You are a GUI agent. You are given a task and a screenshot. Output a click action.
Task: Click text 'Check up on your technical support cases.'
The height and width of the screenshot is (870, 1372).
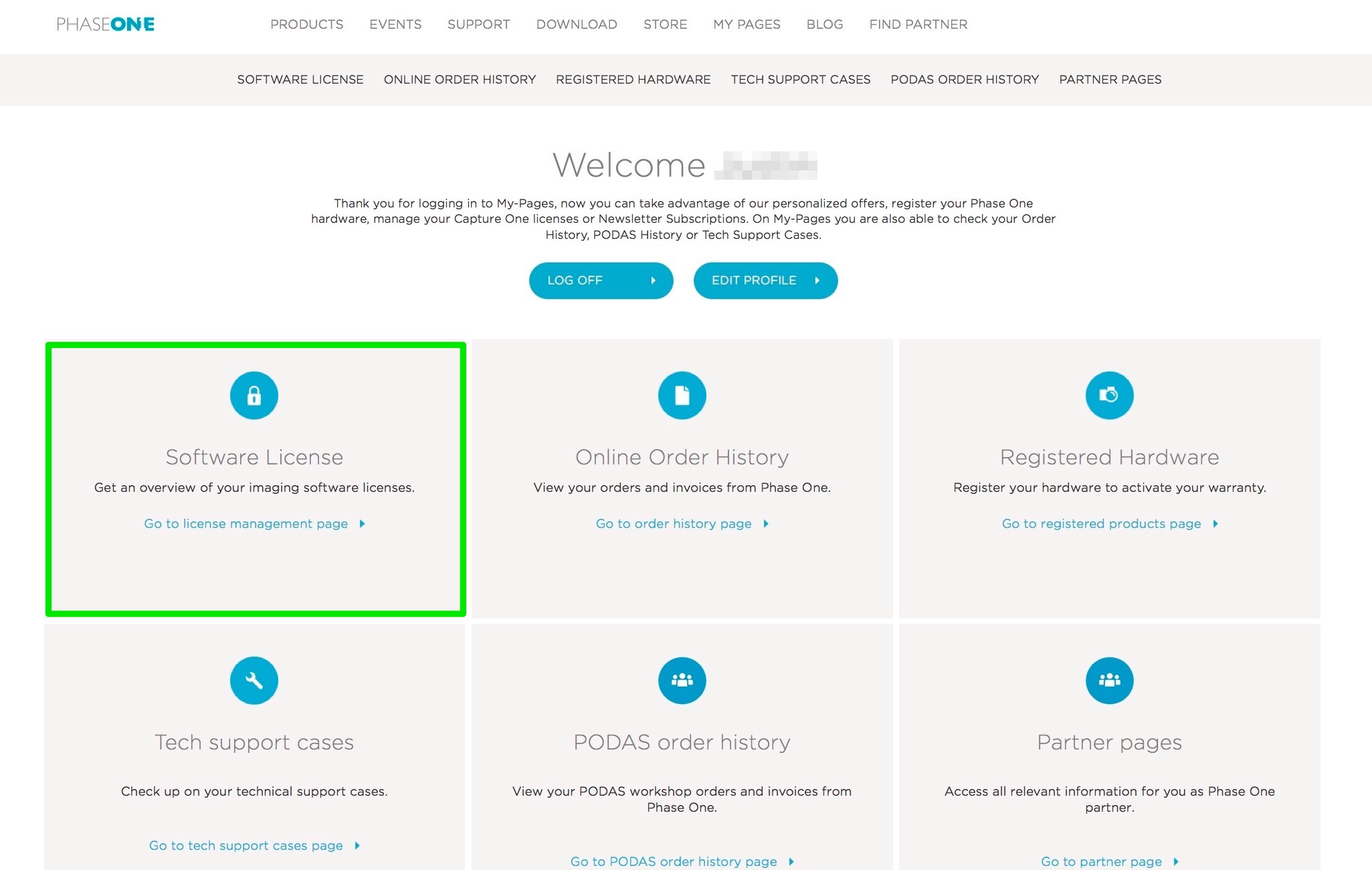[x=254, y=792]
